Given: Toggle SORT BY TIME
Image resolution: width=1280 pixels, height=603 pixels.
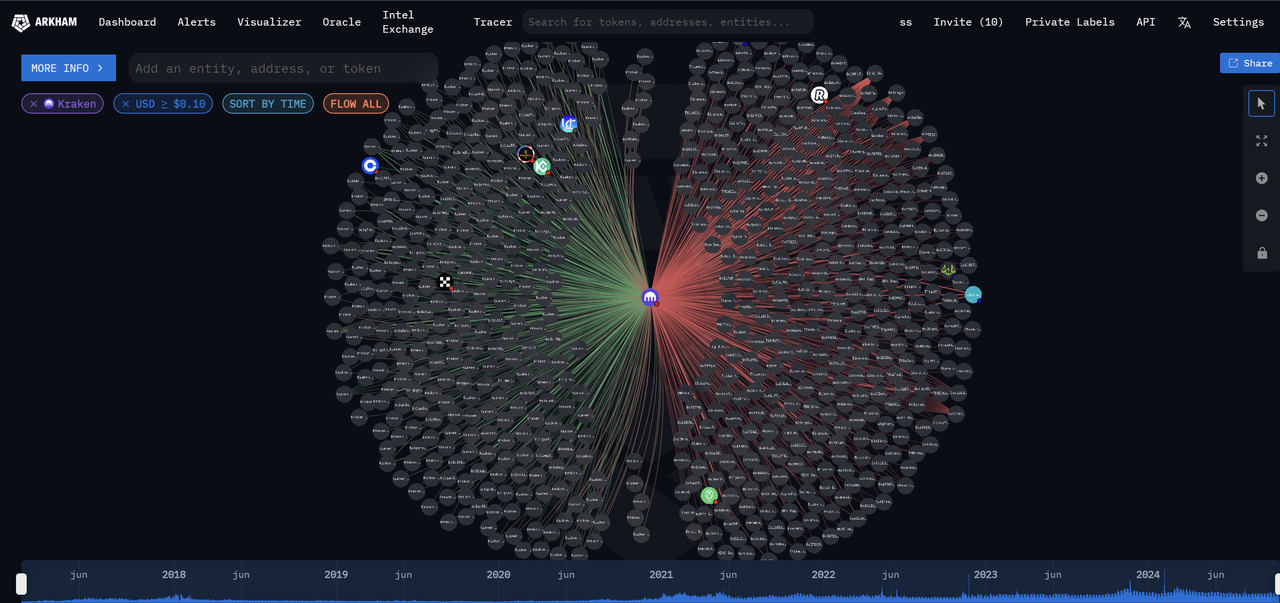Looking at the screenshot, I should click(x=268, y=104).
